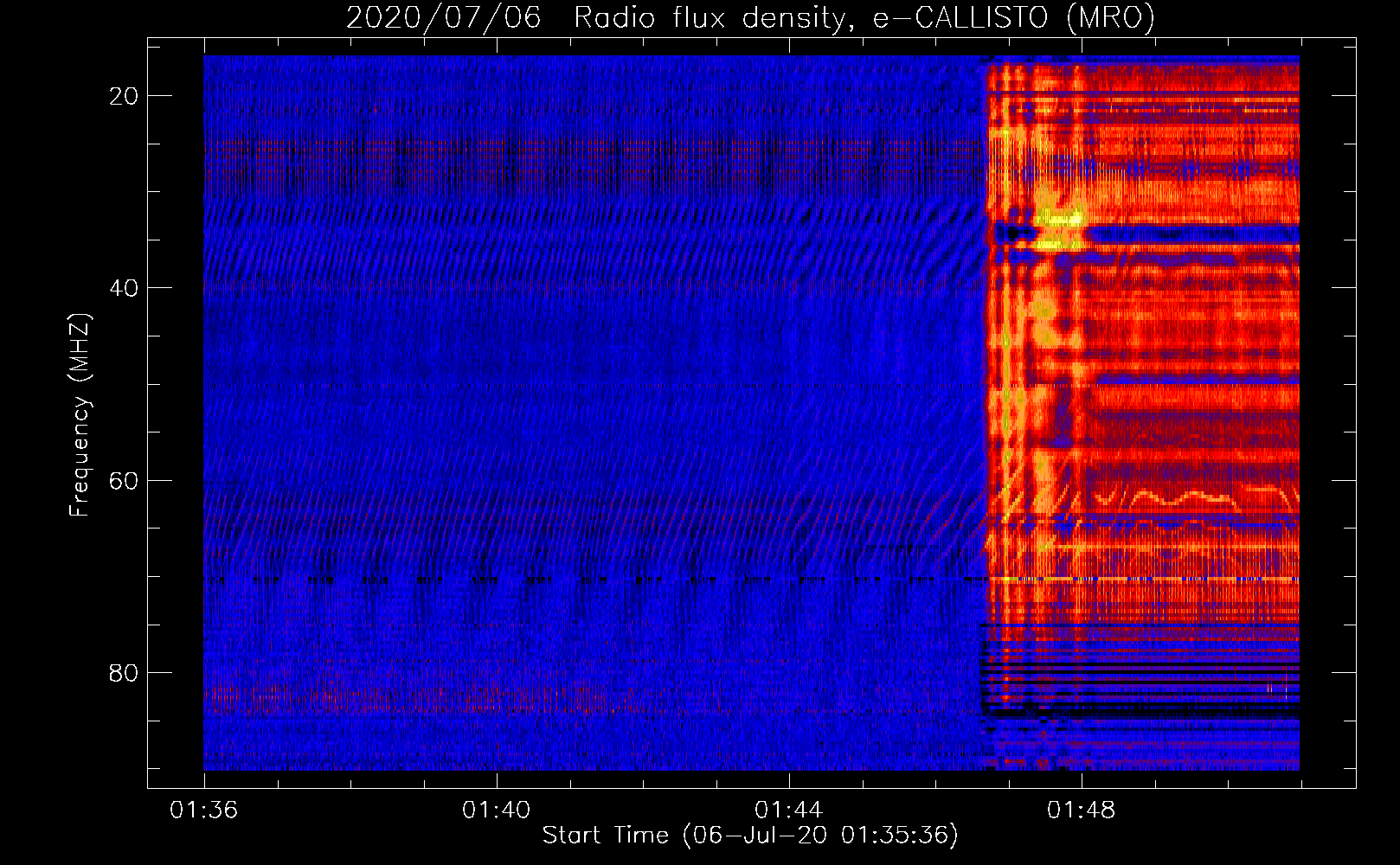Click the '40' frequency tick label

point(124,288)
